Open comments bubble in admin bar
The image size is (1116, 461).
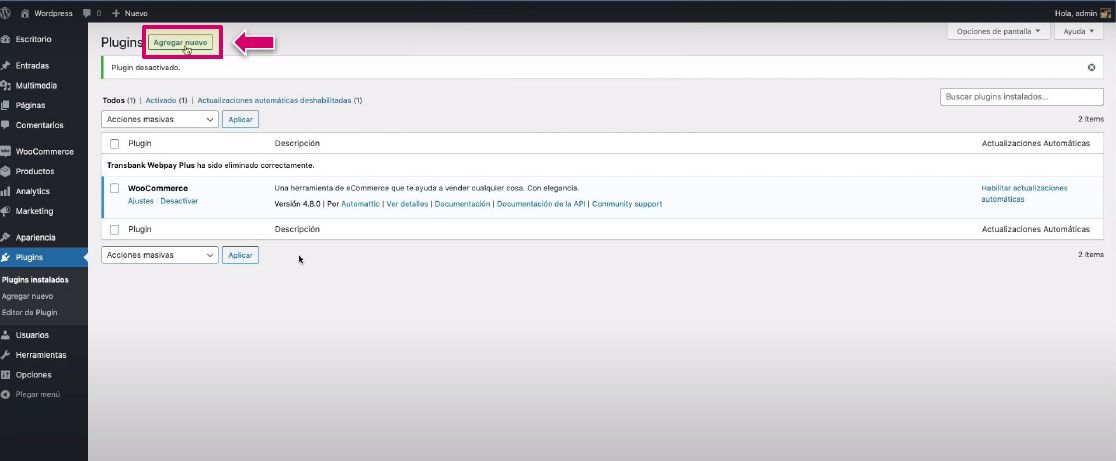coord(87,13)
